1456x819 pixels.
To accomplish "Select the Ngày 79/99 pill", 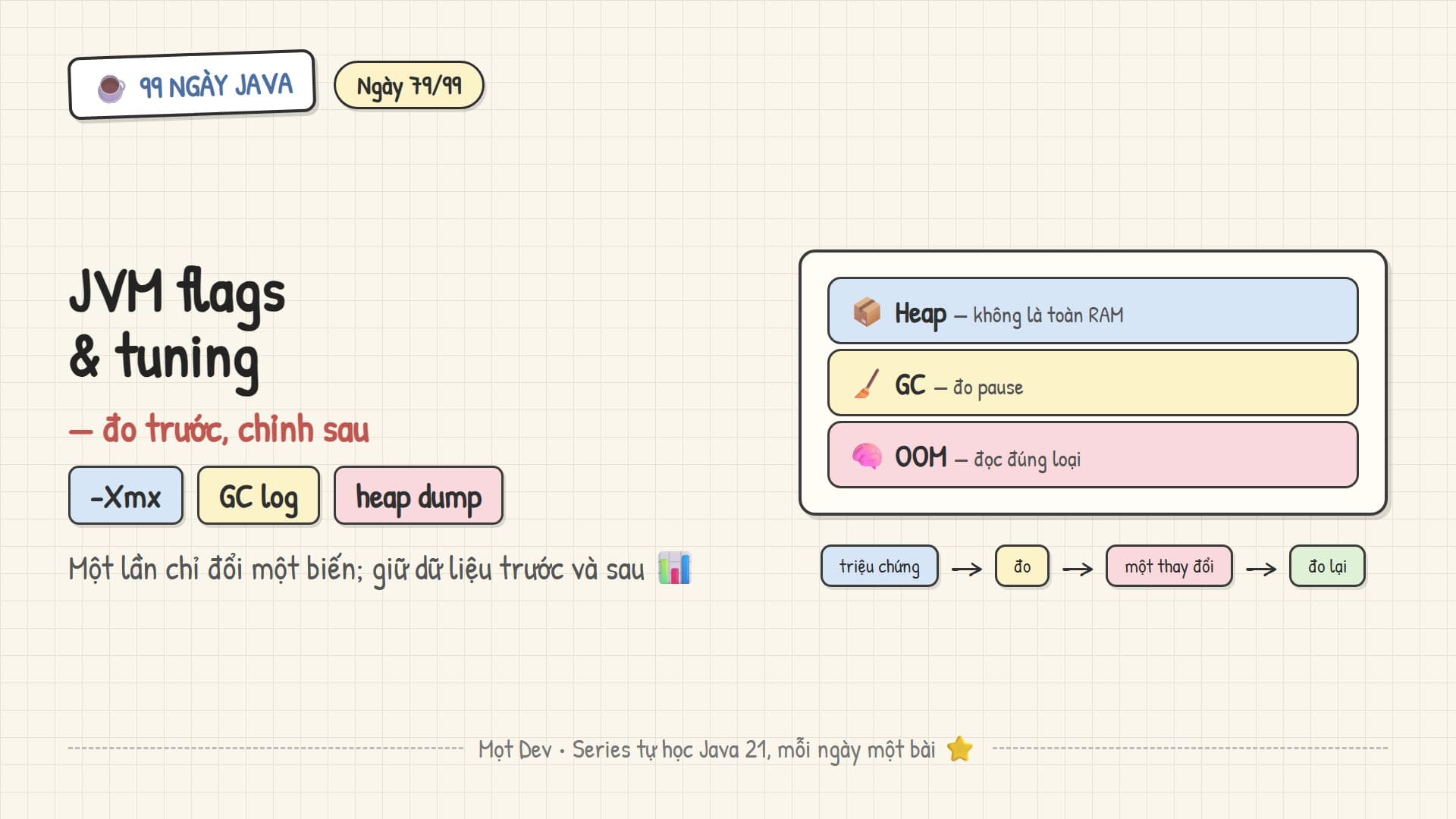I will [x=409, y=85].
